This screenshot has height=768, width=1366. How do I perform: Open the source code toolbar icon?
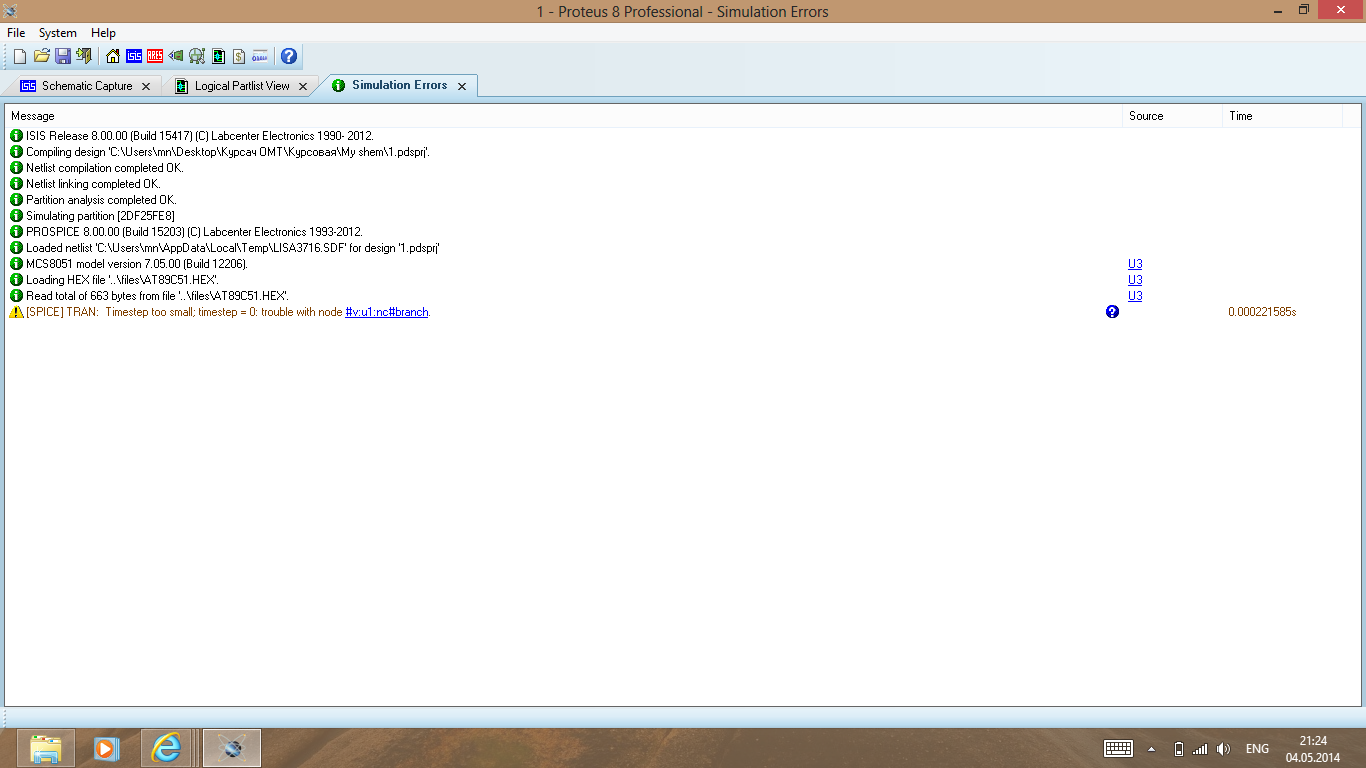coord(260,56)
